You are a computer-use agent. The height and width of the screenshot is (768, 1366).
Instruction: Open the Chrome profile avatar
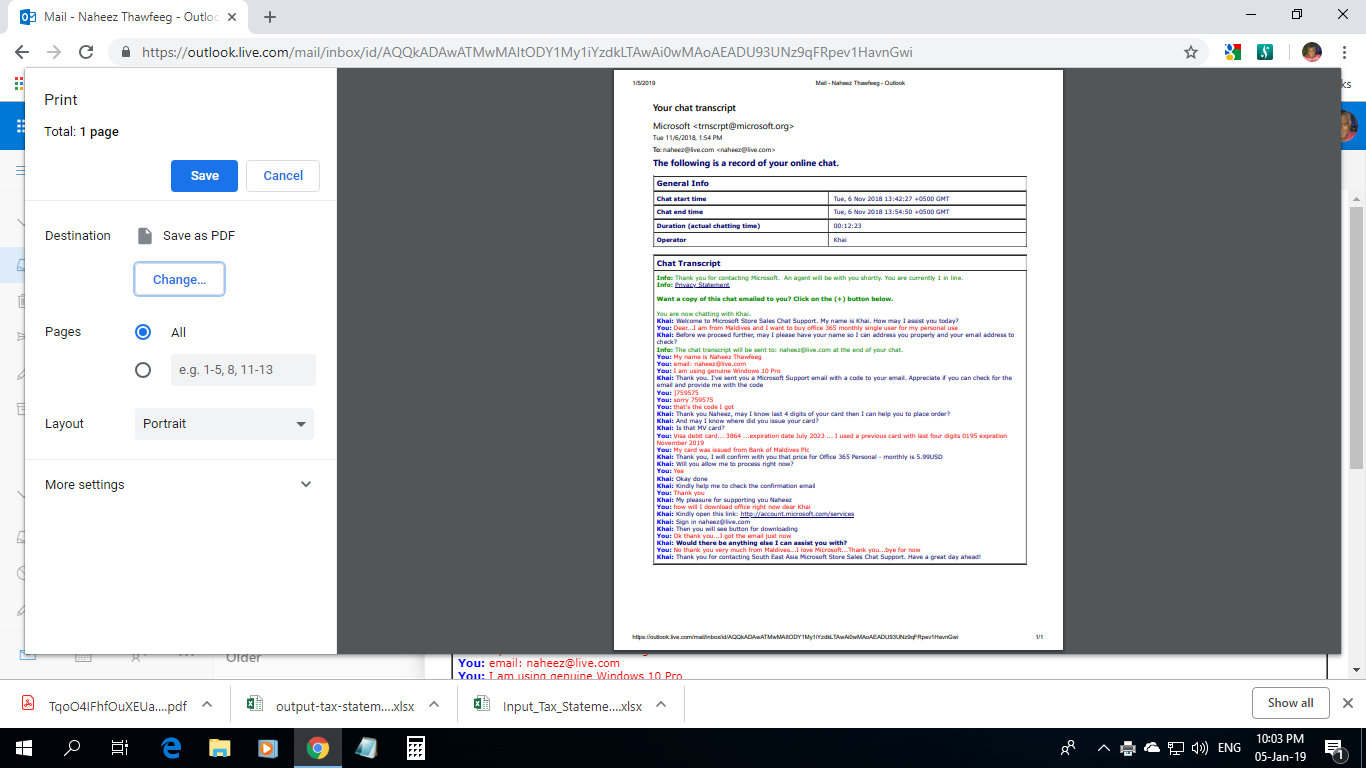pos(1311,52)
